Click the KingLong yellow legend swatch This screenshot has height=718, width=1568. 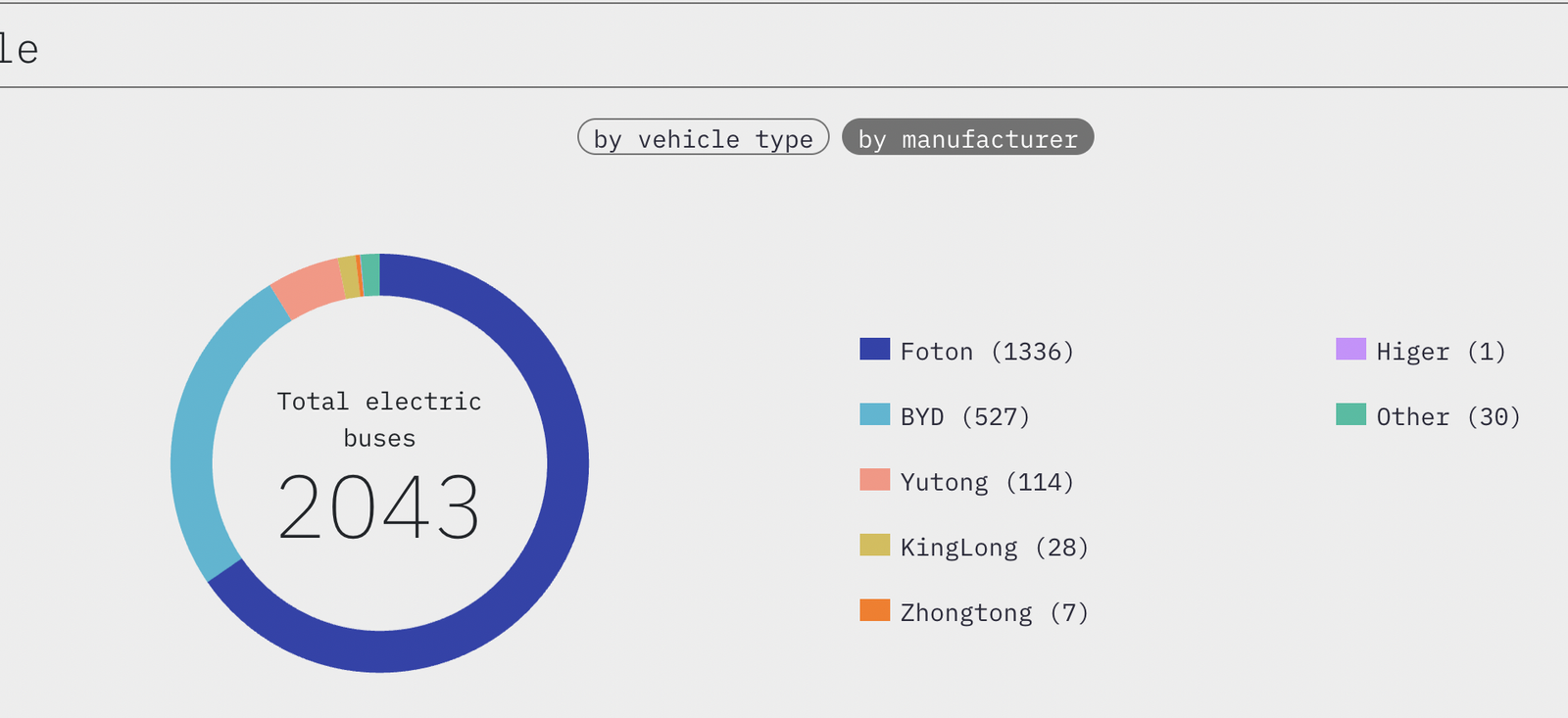tap(875, 545)
